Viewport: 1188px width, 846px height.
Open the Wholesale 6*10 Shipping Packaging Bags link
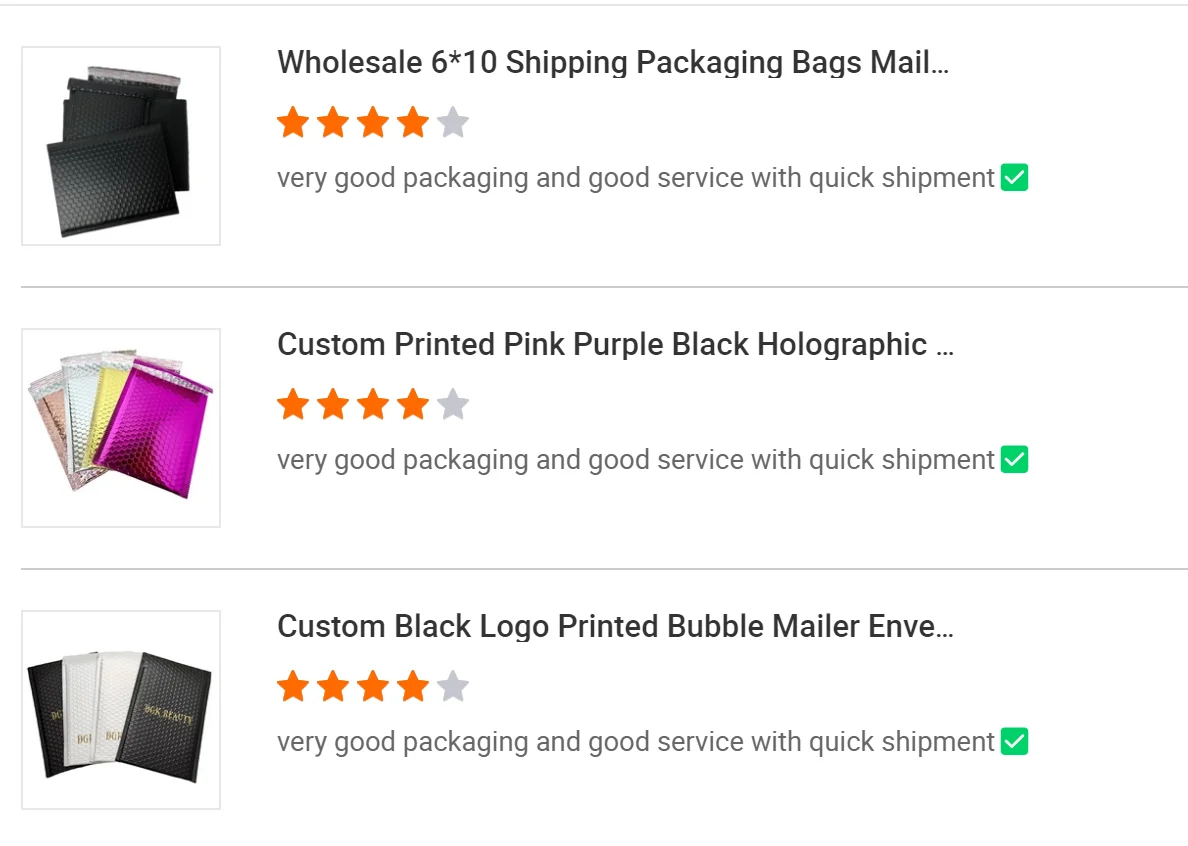point(612,63)
